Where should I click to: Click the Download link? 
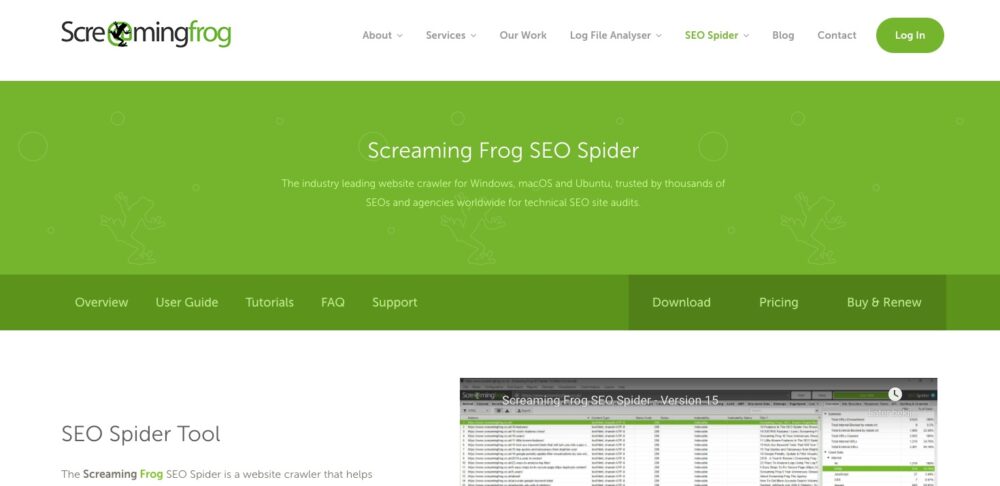tap(681, 302)
